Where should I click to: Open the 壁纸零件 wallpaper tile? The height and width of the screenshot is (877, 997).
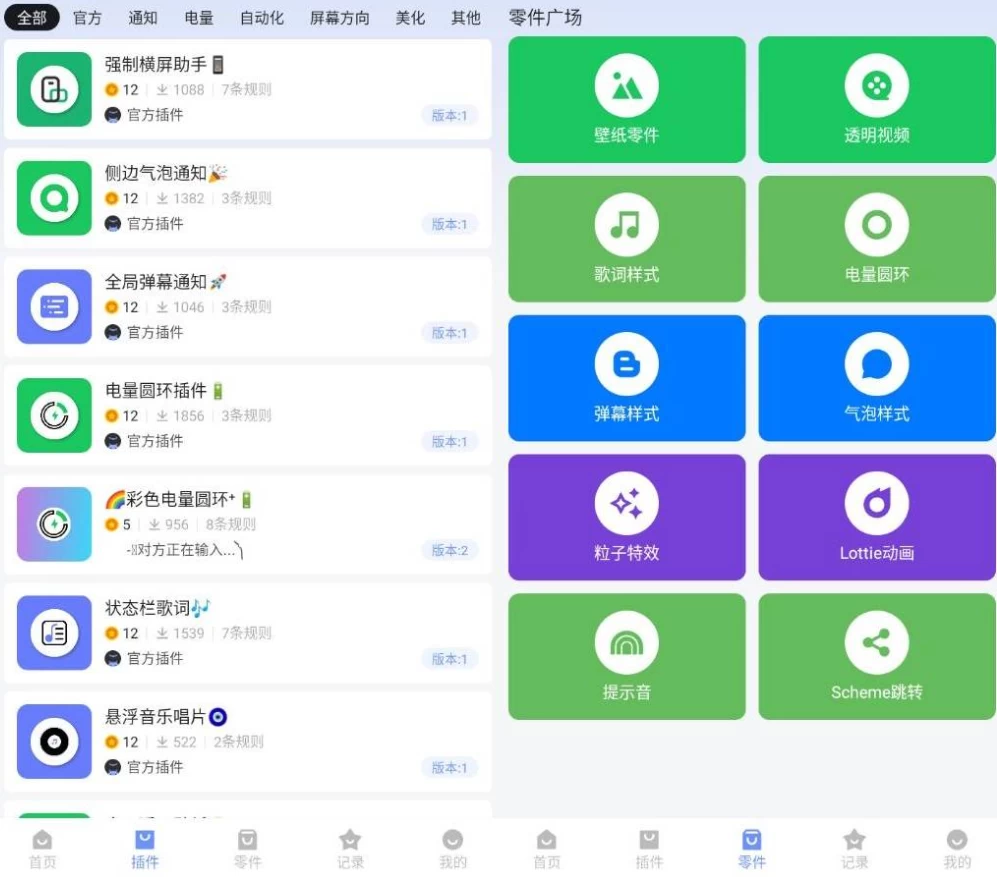626,100
